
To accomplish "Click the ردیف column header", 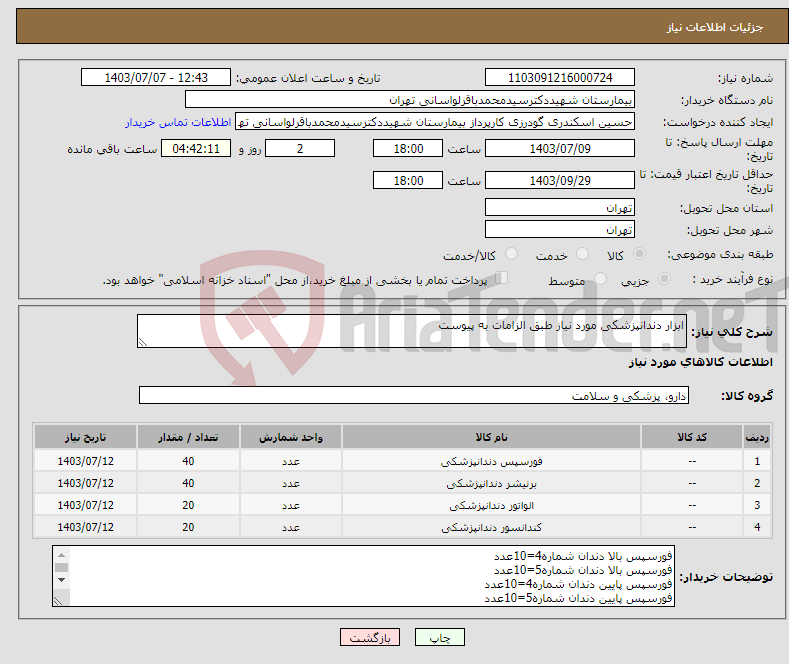I will (757, 437).
